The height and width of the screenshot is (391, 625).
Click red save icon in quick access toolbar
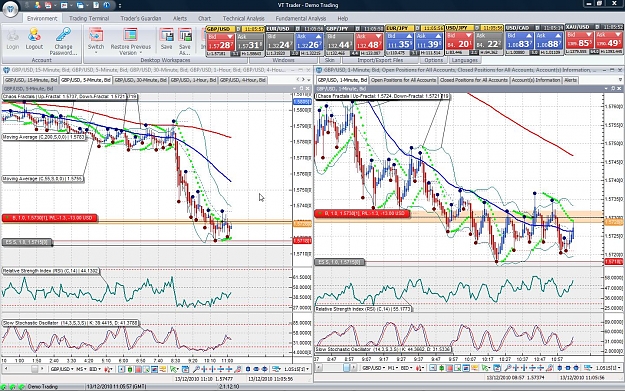coord(48,5)
